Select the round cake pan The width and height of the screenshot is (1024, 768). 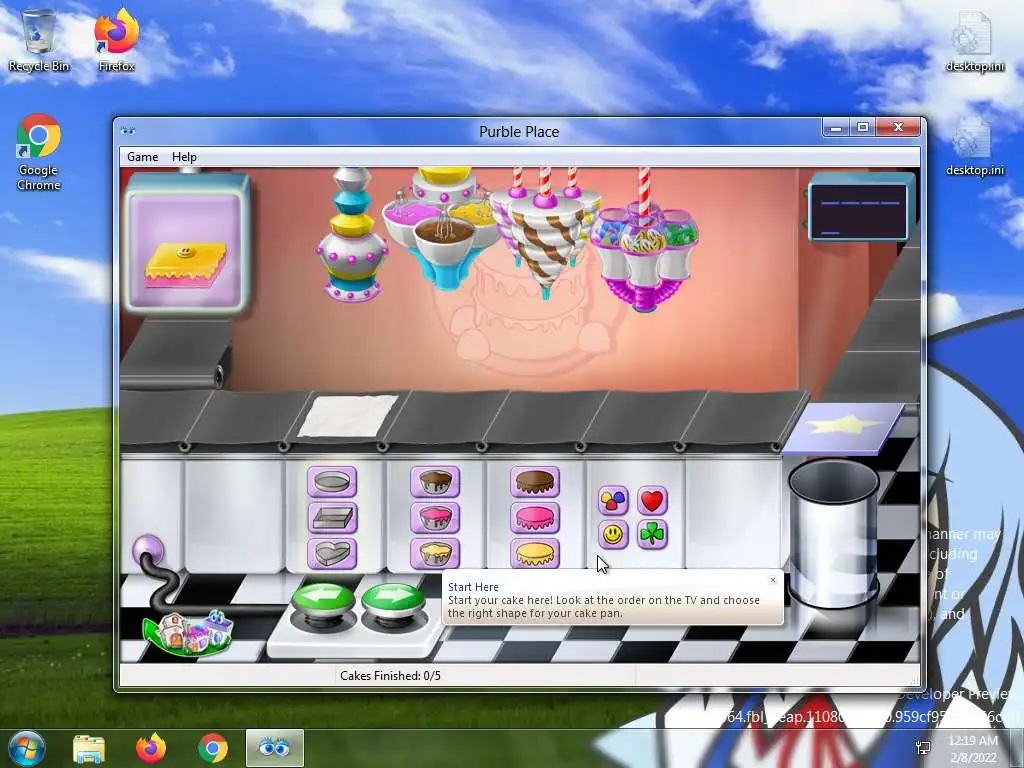332,482
